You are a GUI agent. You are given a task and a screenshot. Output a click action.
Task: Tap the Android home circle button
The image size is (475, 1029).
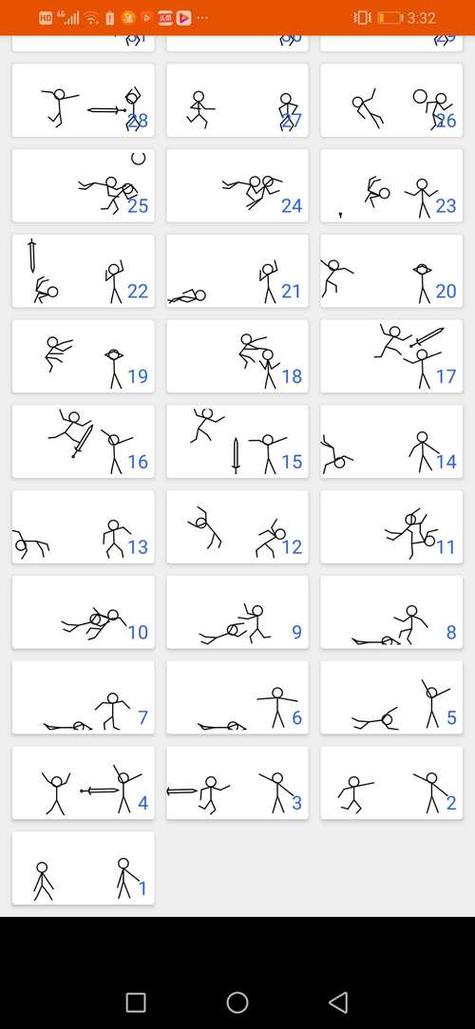(x=238, y=1002)
